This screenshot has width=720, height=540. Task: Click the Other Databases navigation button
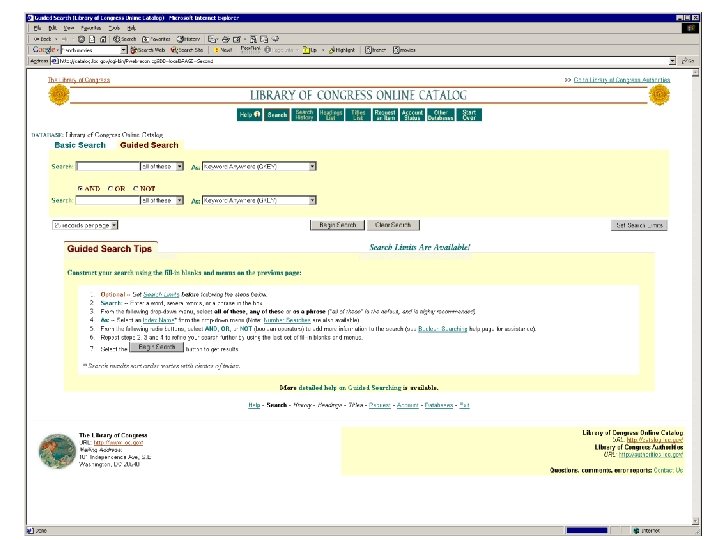(x=440, y=114)
